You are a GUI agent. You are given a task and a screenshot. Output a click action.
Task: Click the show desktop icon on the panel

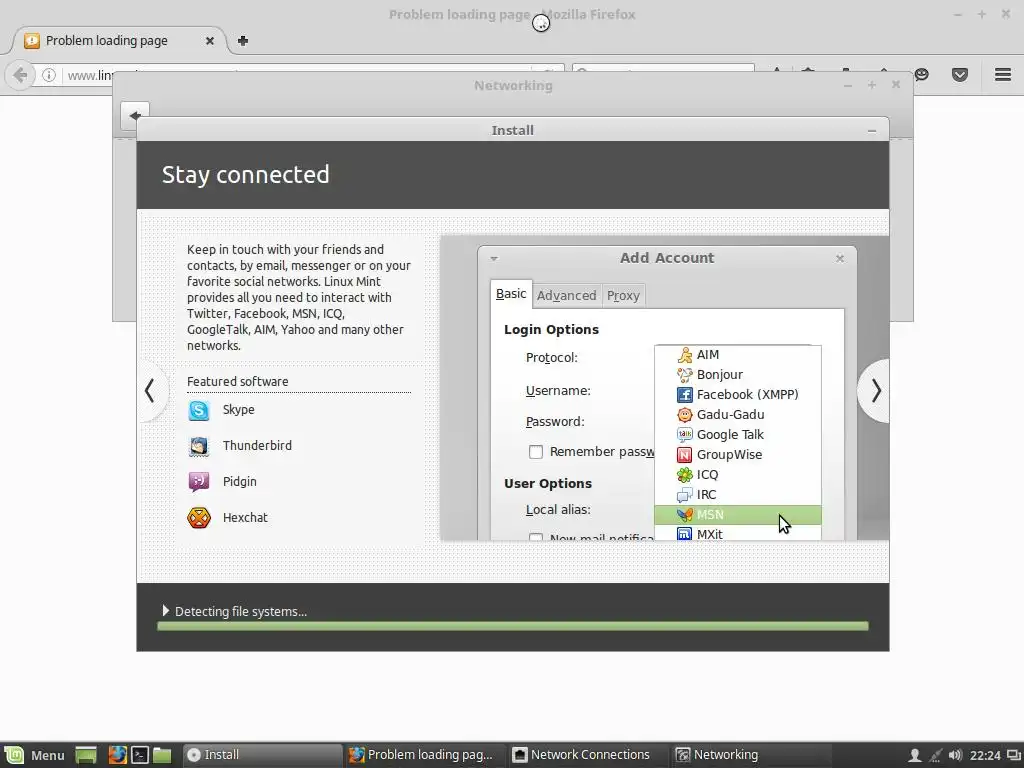pos(86,755)
